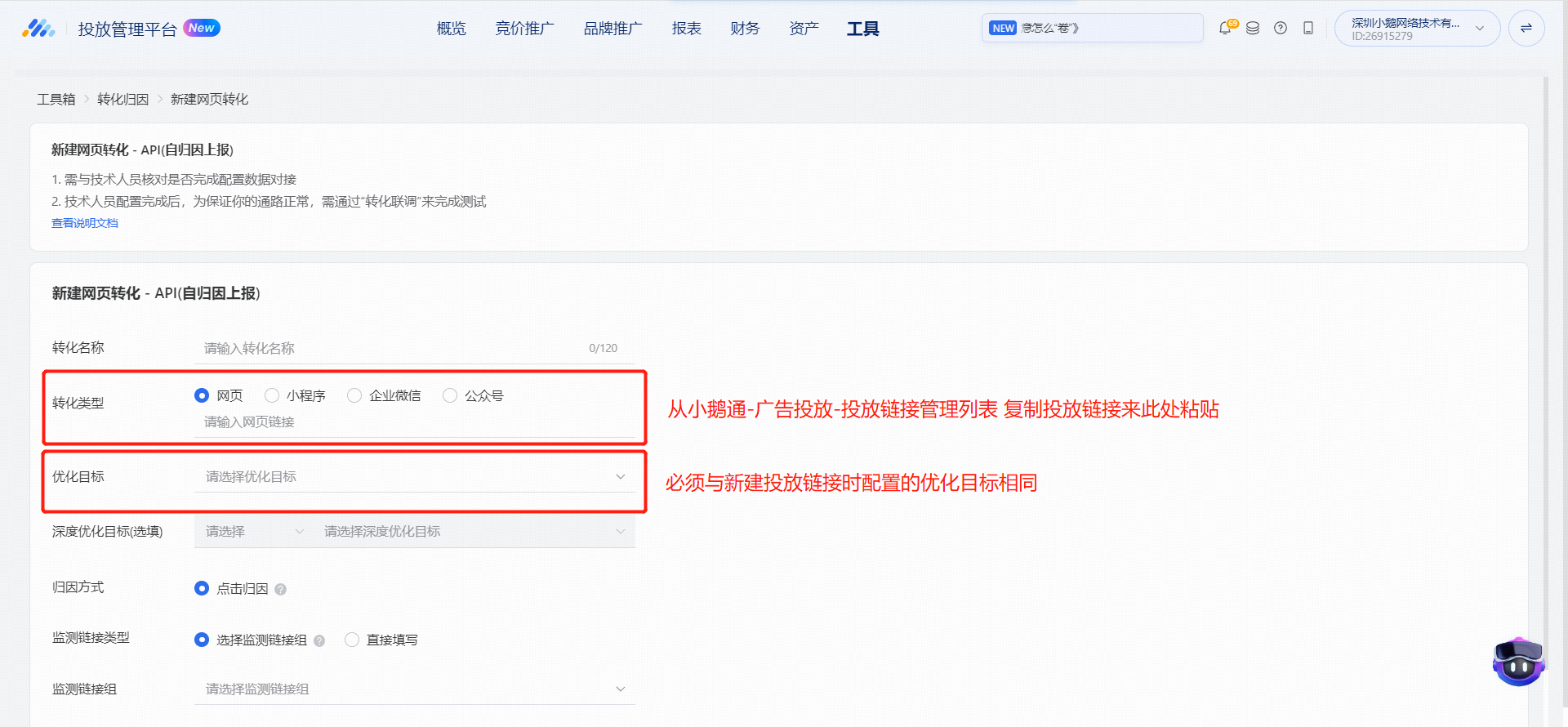Click the top search box
Viewport: 1568px width, 727px height.
pos(1093,28)
